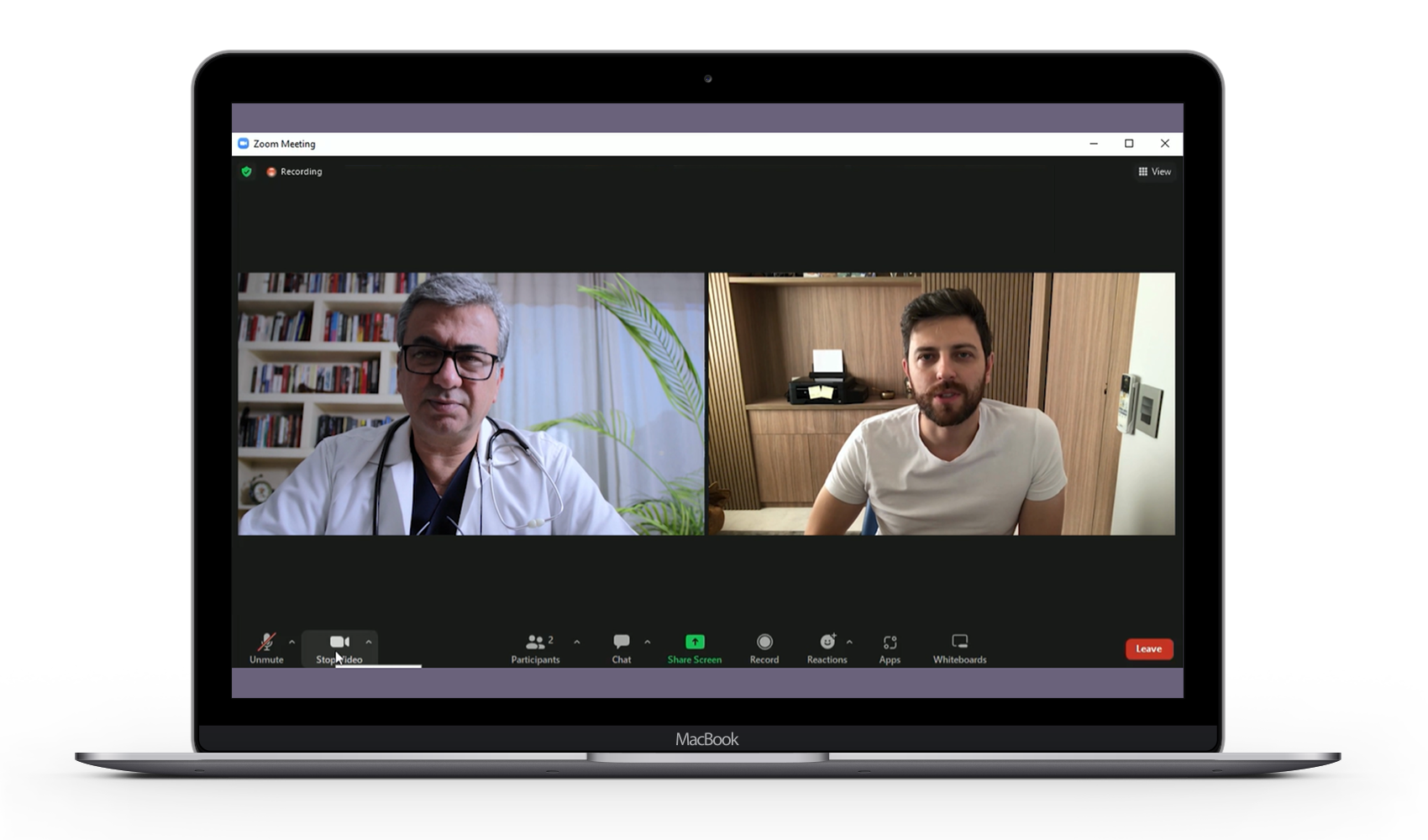Start Share Screen

[x=695, y=649]
